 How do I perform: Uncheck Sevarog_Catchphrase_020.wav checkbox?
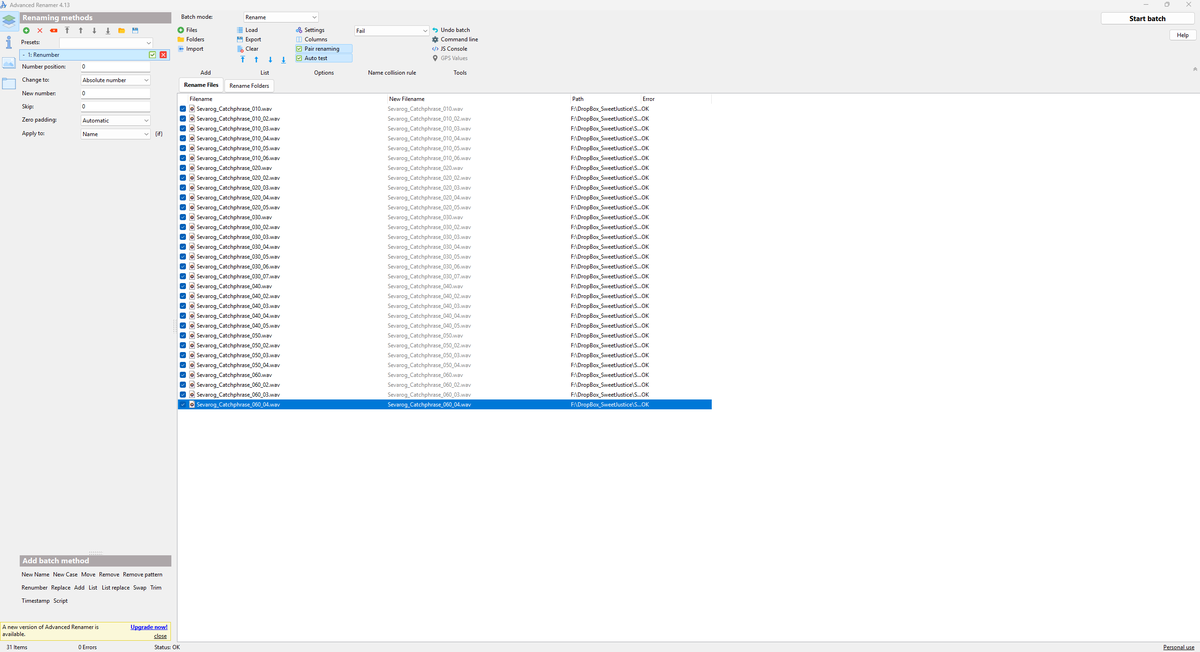coord(183,168)
